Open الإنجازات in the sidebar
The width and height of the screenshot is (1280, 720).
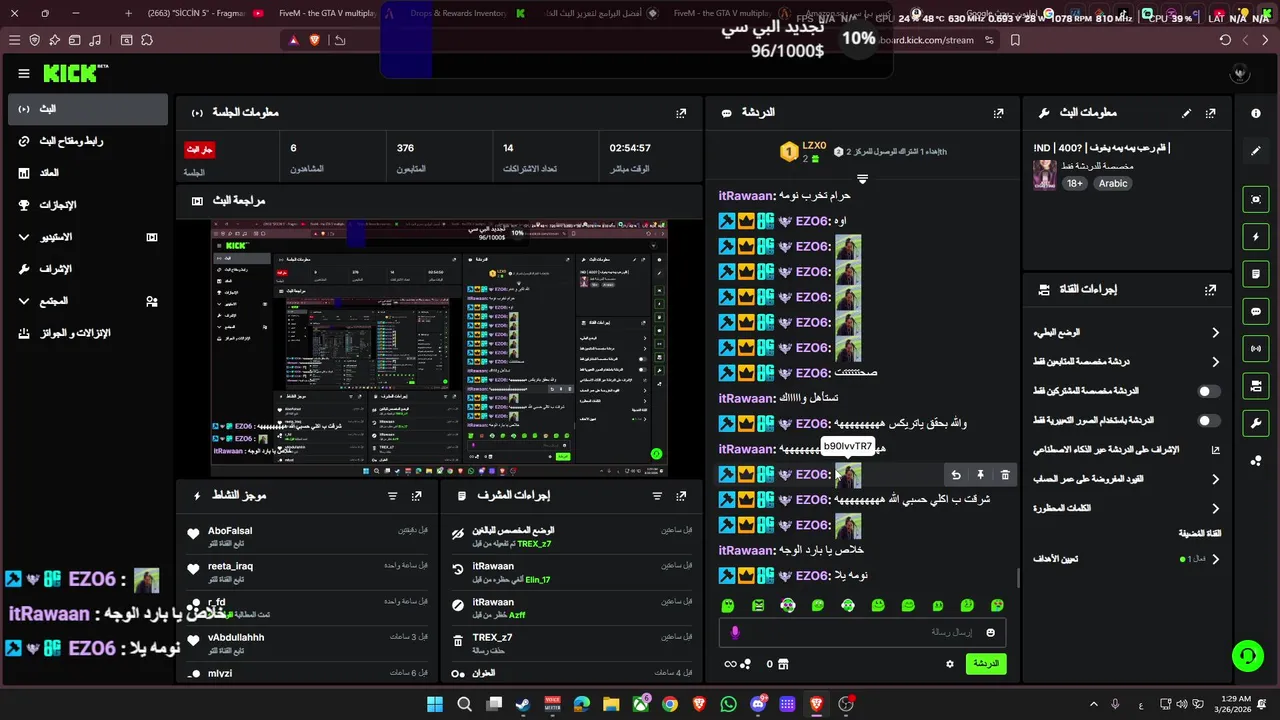tap(88, 205)
